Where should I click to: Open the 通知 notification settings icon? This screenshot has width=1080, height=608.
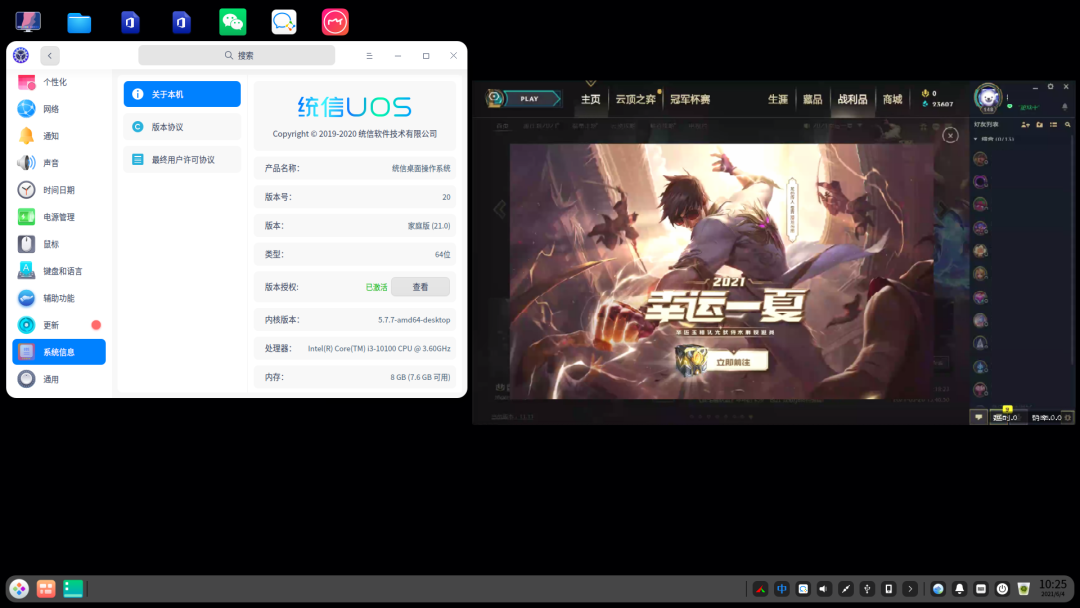(x=26, y=136)
